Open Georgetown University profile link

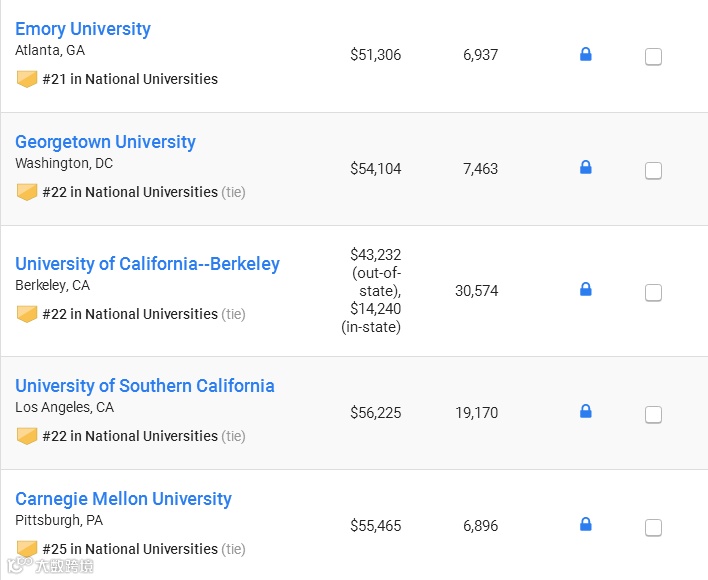pyautogui.click(x=105, y=142)
